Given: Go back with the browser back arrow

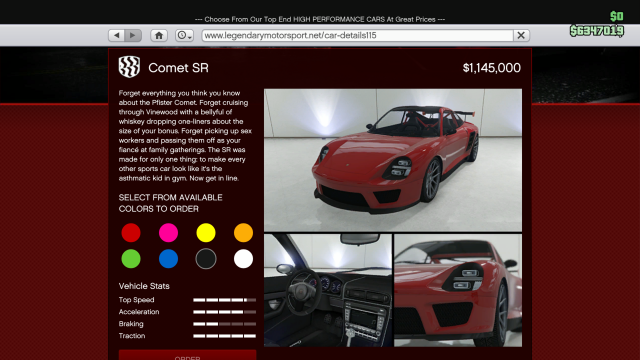Looking at the screenshot, I should point(117,36).
